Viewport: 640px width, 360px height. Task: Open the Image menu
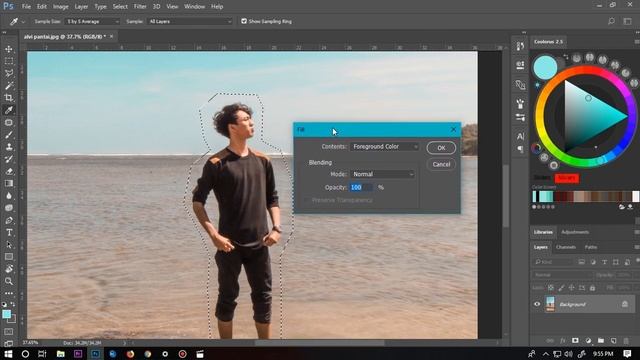[60, 7]
